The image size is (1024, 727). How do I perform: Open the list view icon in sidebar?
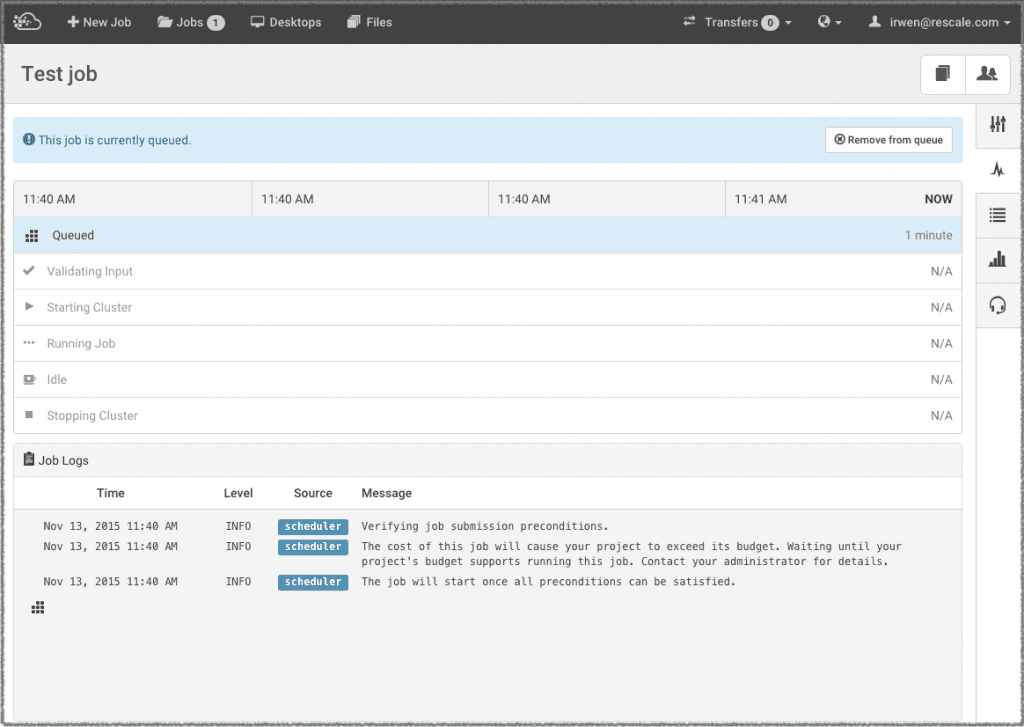[996, 214]
